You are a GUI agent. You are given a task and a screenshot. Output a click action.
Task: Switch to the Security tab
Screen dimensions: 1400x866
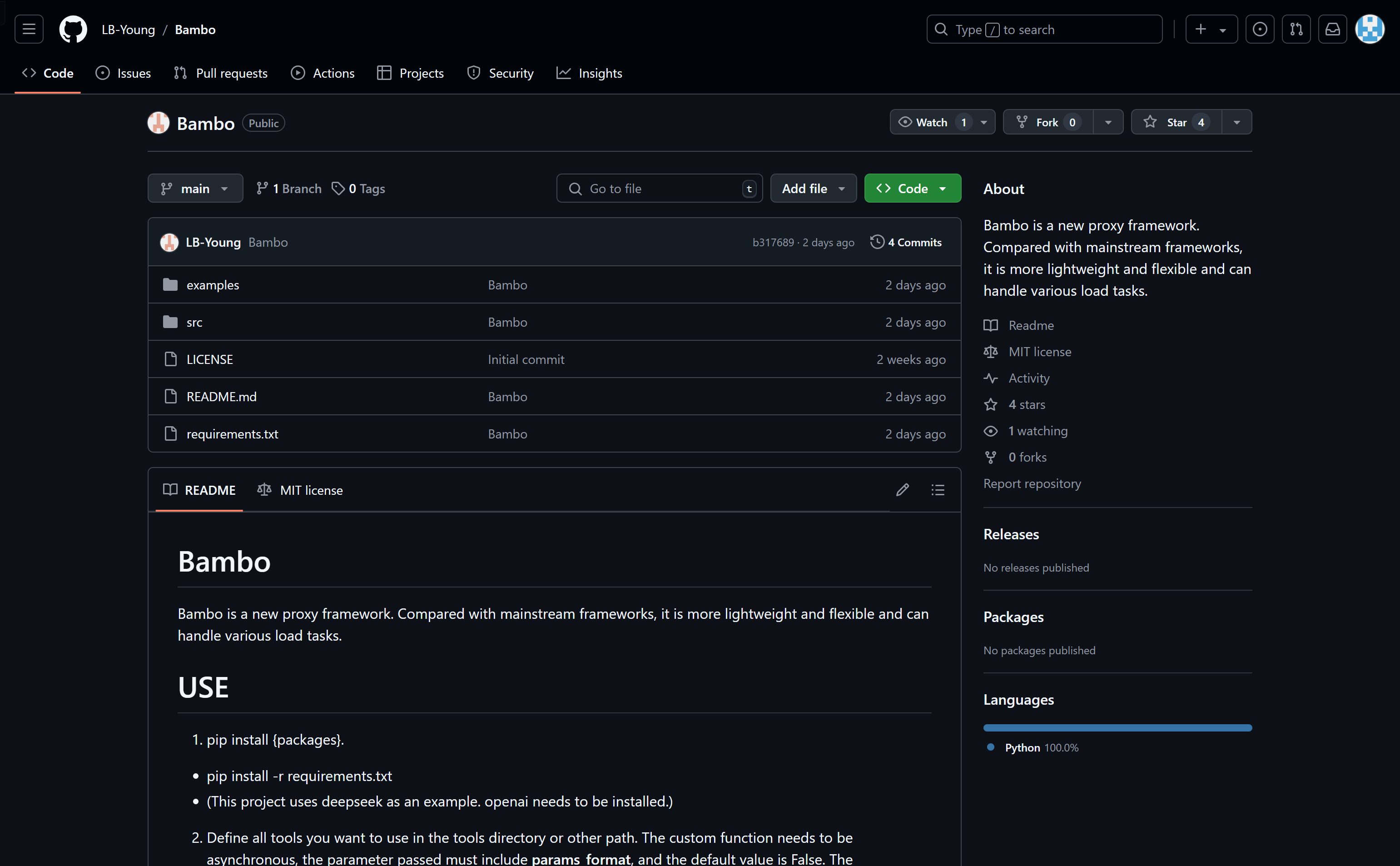tap(500, 73)
